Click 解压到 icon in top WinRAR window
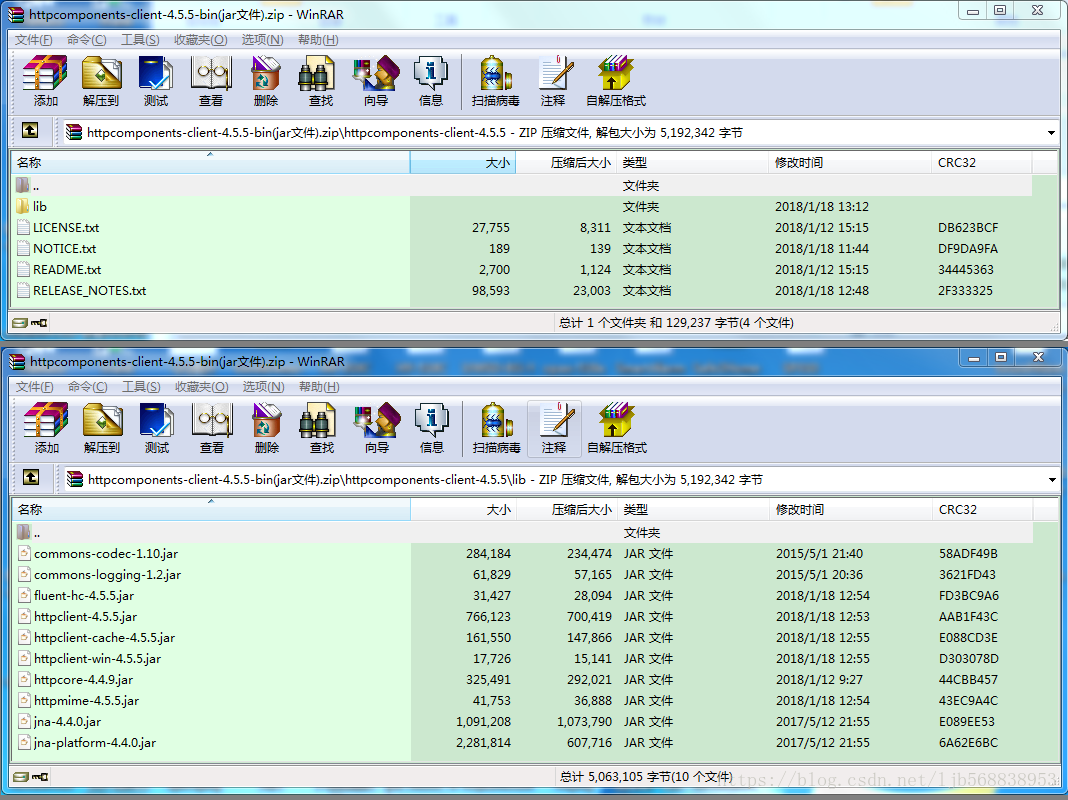 tap(101, 81)
